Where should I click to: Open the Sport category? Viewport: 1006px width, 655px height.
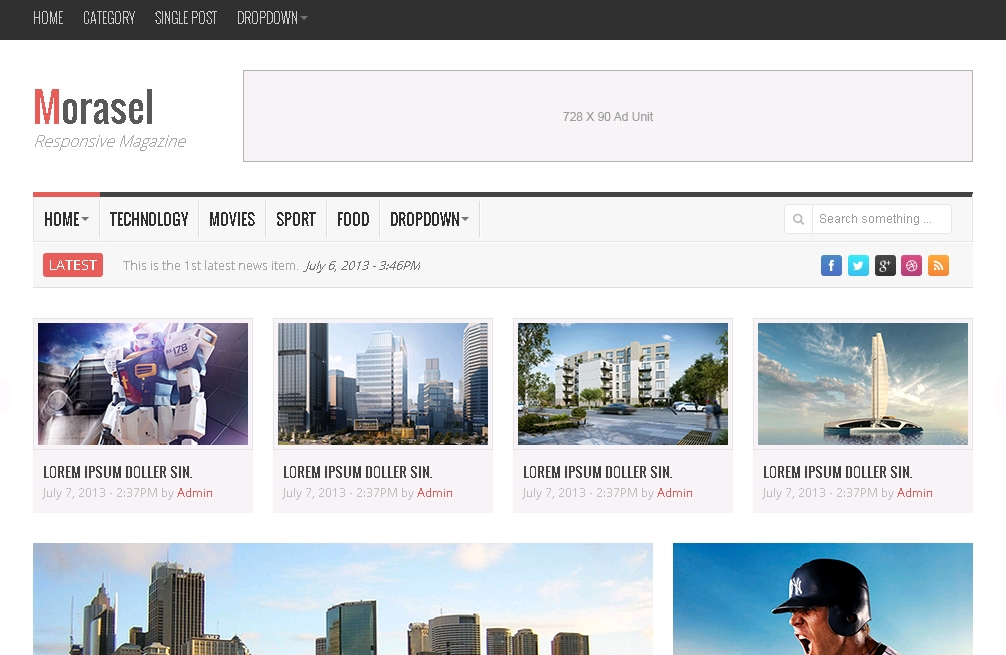coord(296,219)
